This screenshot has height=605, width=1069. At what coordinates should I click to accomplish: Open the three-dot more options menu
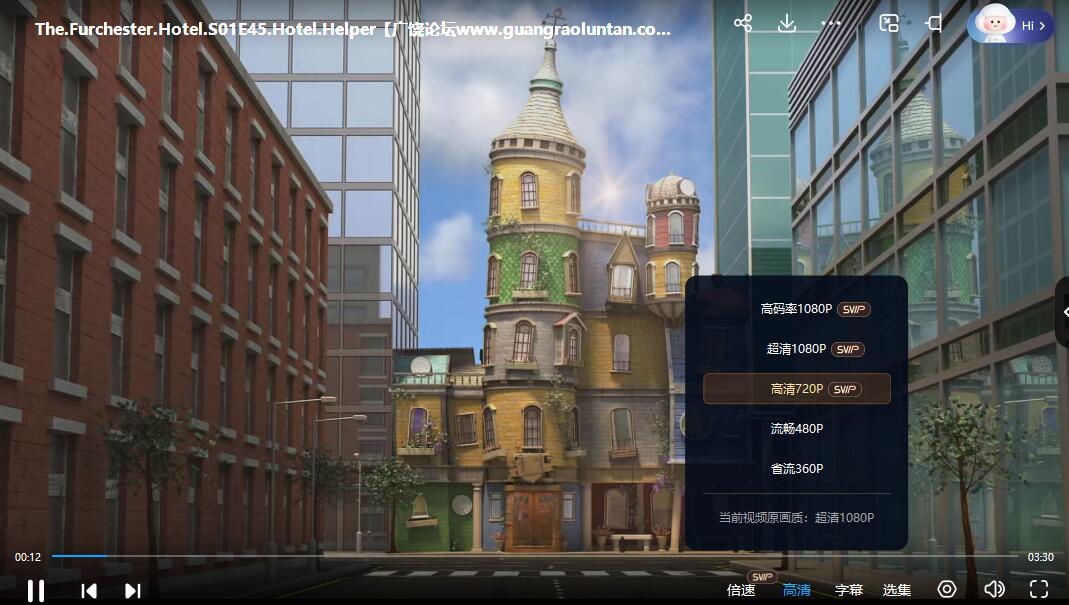tap(831, 23)
